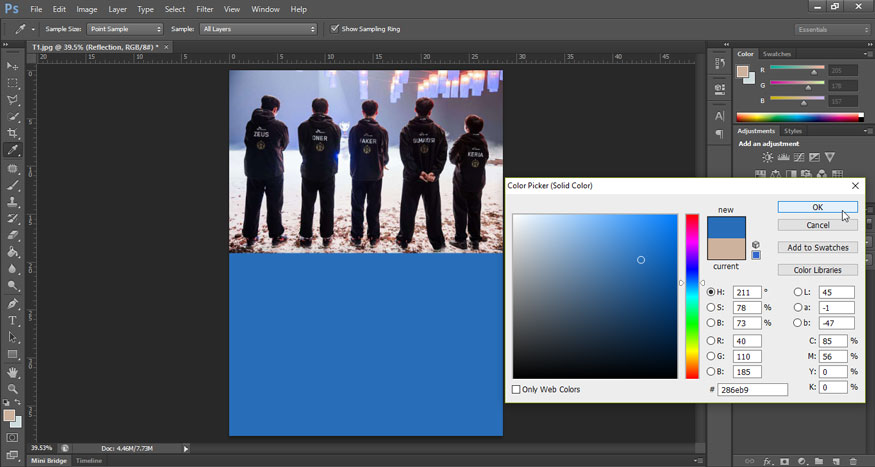
Task: Select the Eyedropper tool in the toolbar
Action: click(13, 150)
